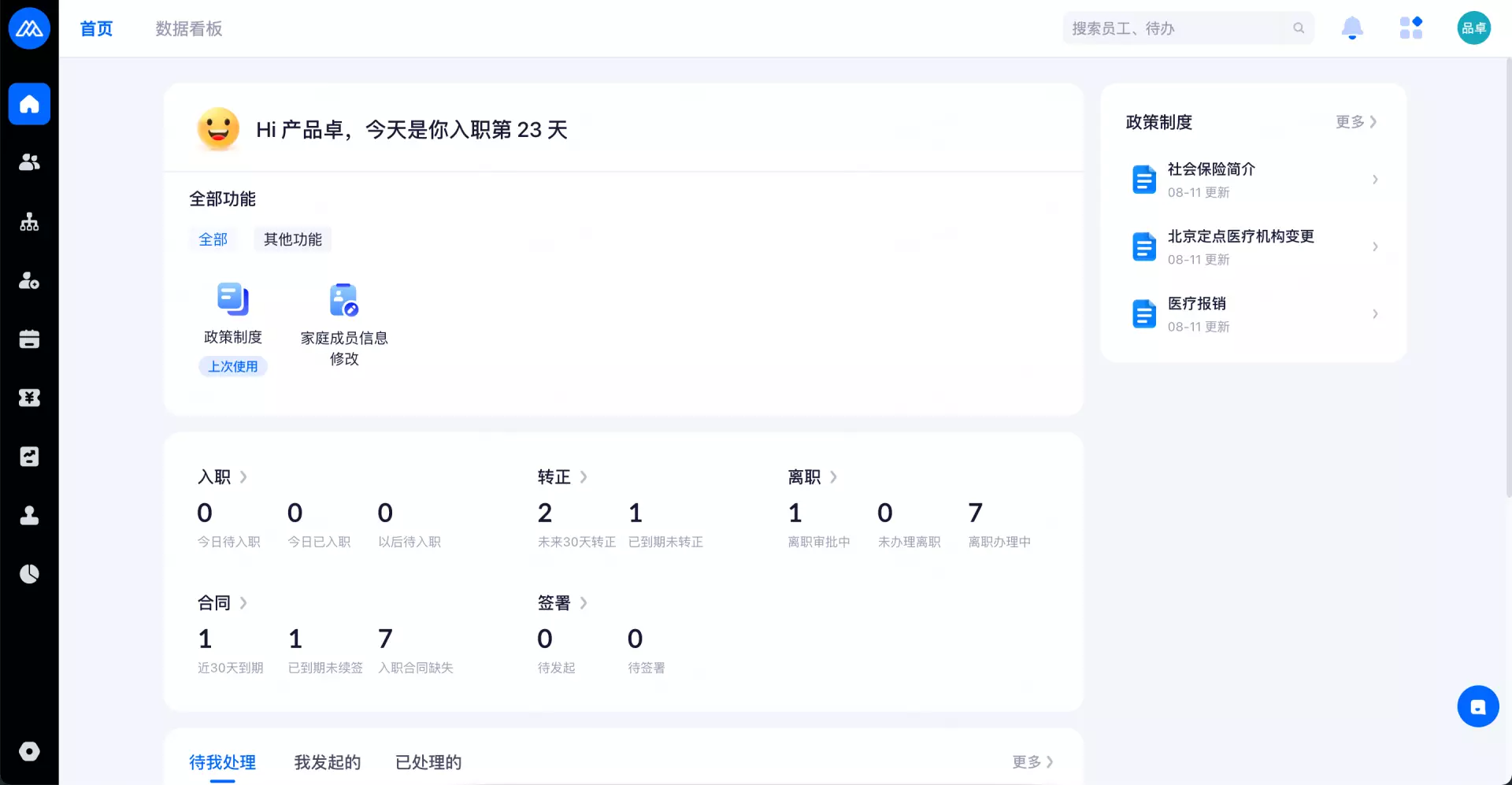Switch to 待我处理 tab
The image size is (1512, 785).
tap(223, 762)
